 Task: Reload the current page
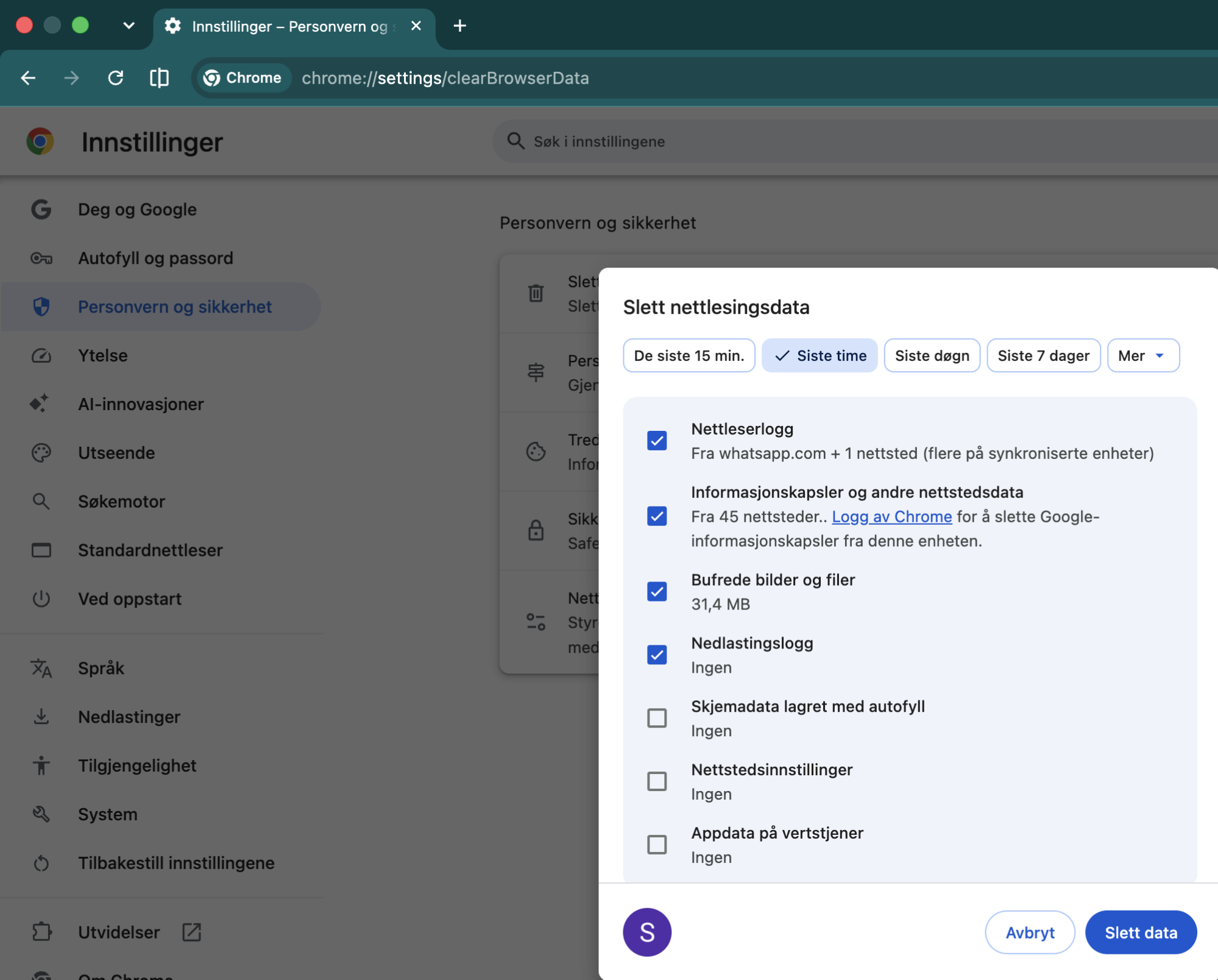[x=116, y=78]
